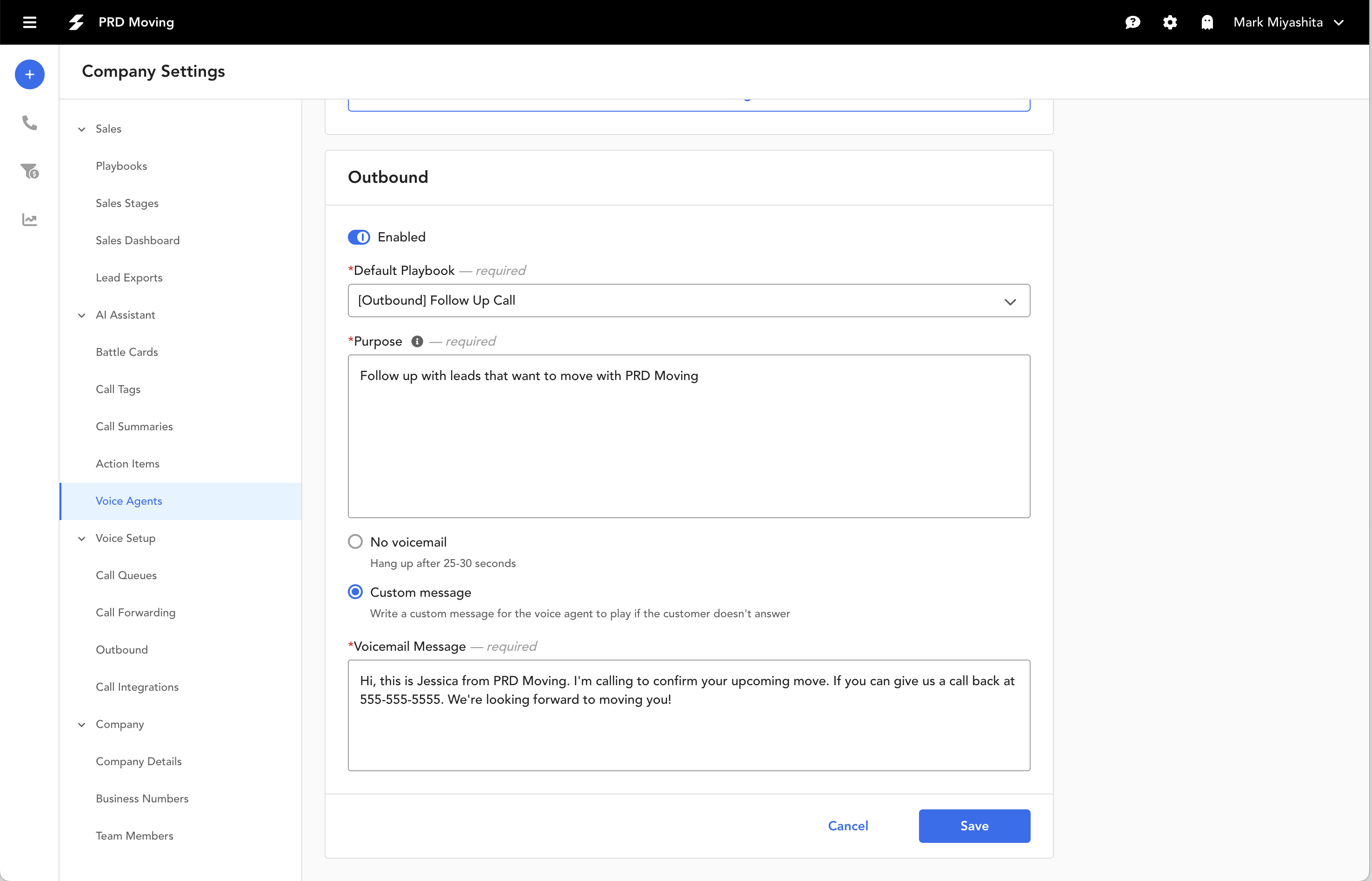Open the hamburger navigation menu
Screen dimensions: 1372x881
[x=29, y=22]
